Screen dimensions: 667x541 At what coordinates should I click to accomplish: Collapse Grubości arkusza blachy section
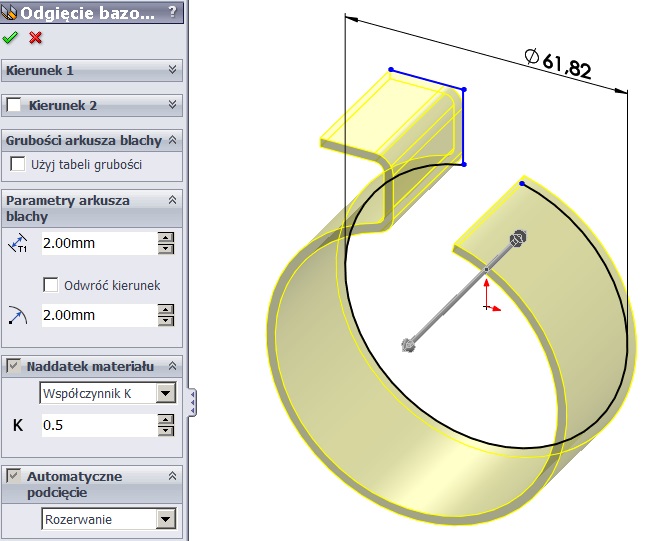(x=172, y=140)
